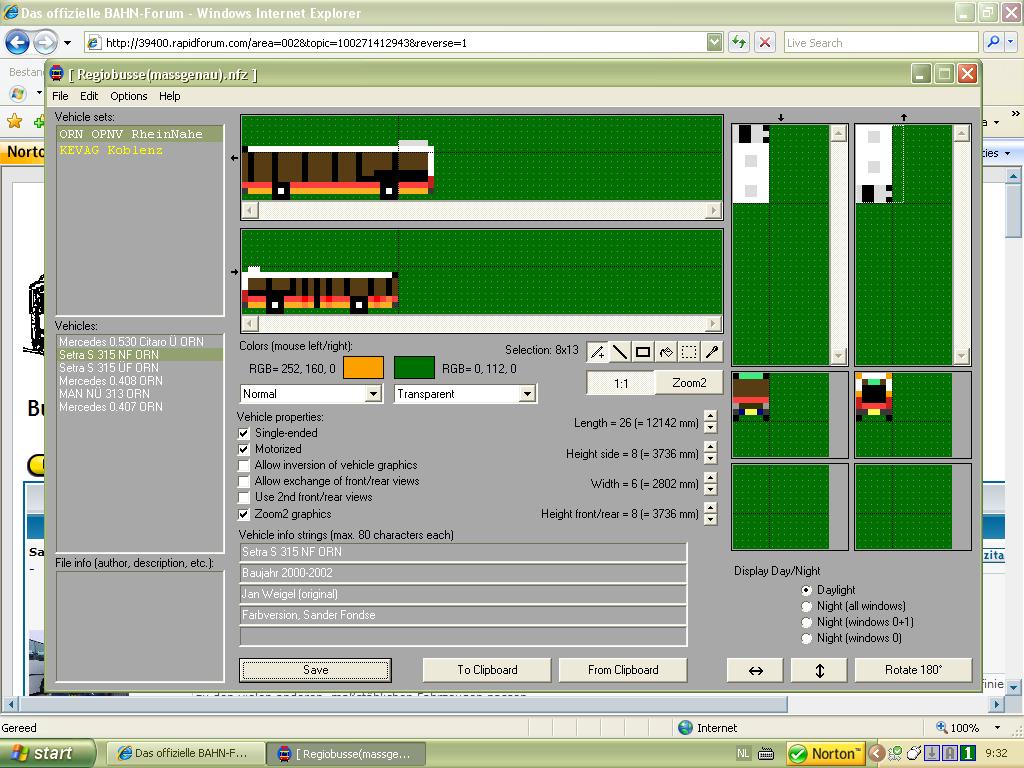1024x768 pixels.
Task: Select the Daylight display option
Action: 807,590
